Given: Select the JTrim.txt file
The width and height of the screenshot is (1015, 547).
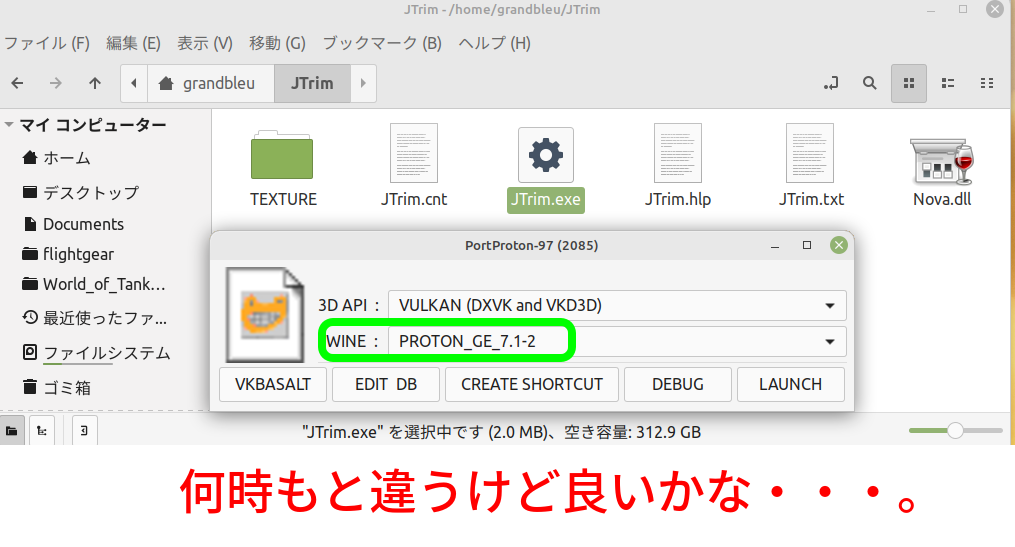Looking at the screenshot, I should [x=810, y=167].
